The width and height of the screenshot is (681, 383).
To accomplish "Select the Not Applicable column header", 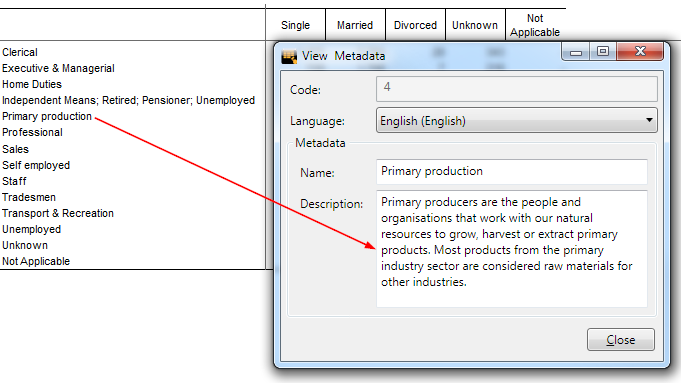I will click(x=535, y=25).
